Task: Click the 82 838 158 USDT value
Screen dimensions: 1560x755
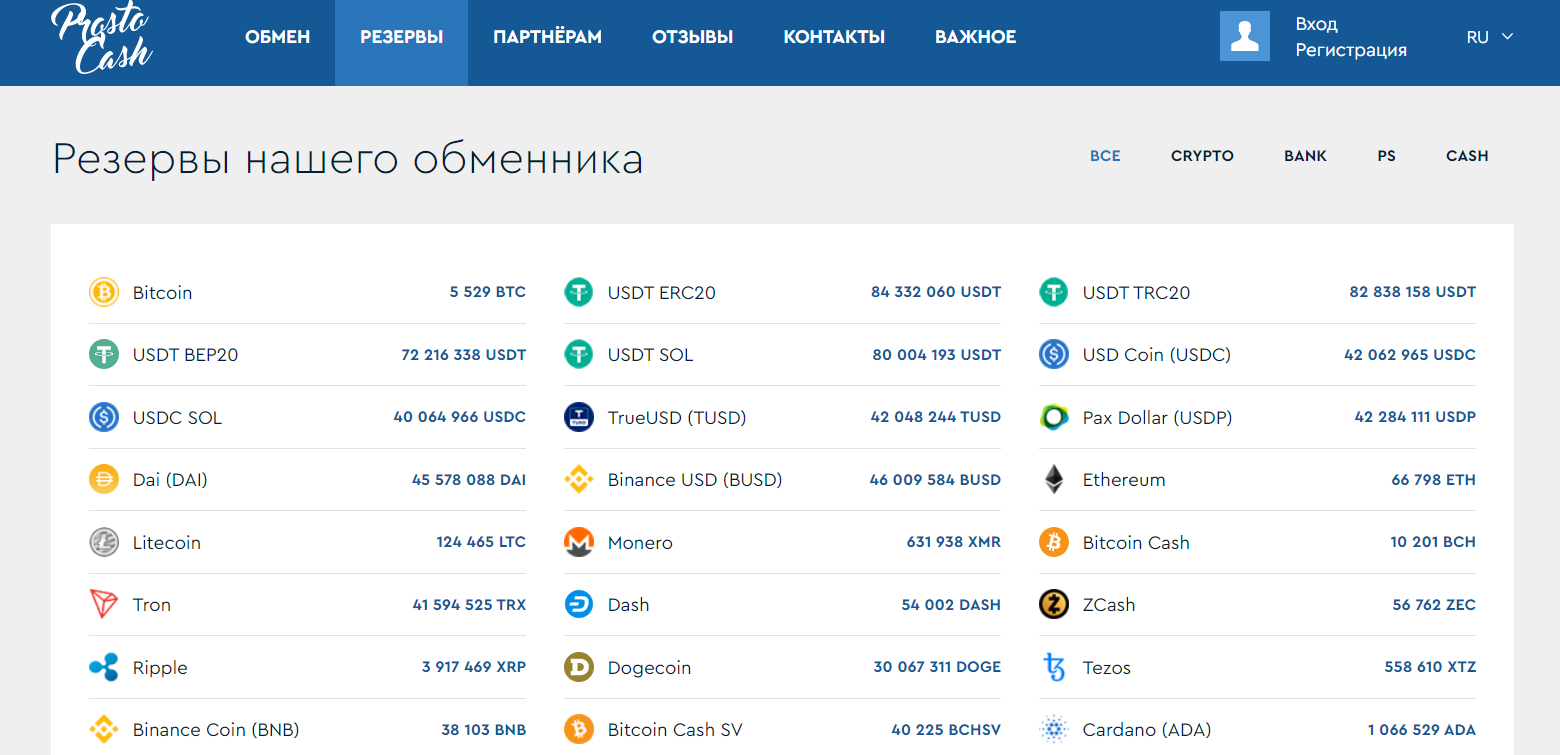Action: pos(1412,292)
